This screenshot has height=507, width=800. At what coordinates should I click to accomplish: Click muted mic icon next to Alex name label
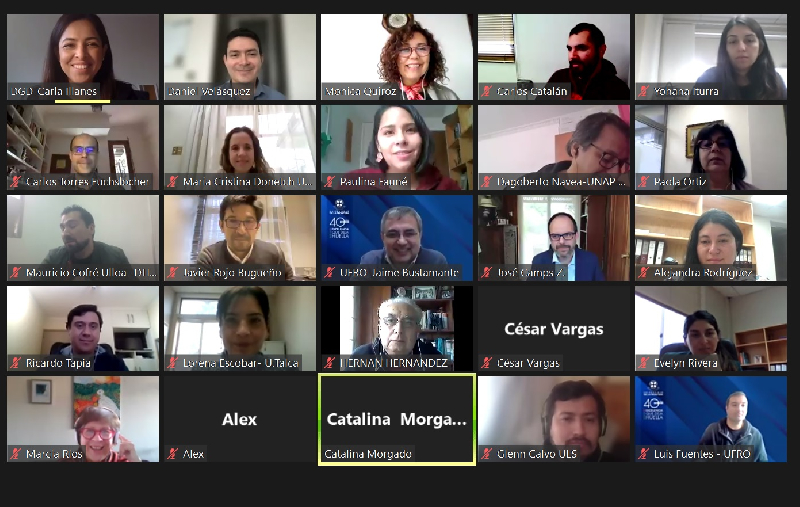point(172,453)
